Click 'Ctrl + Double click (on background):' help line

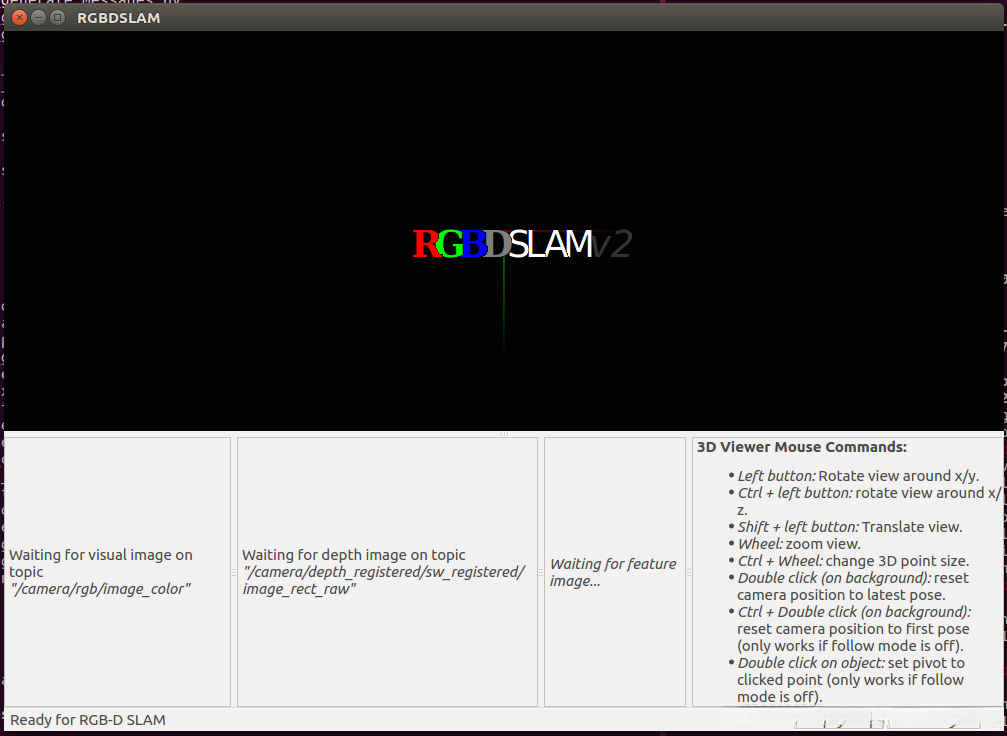click(850, 629)
